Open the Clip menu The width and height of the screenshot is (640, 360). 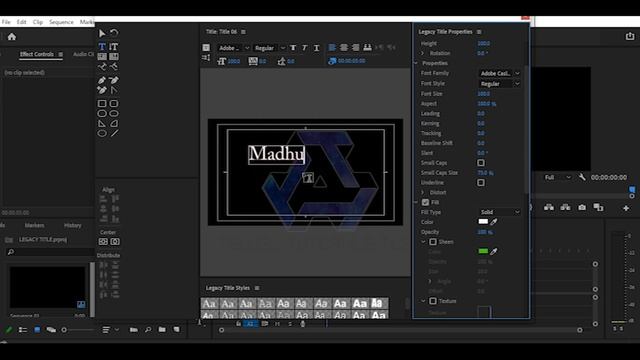38,22
